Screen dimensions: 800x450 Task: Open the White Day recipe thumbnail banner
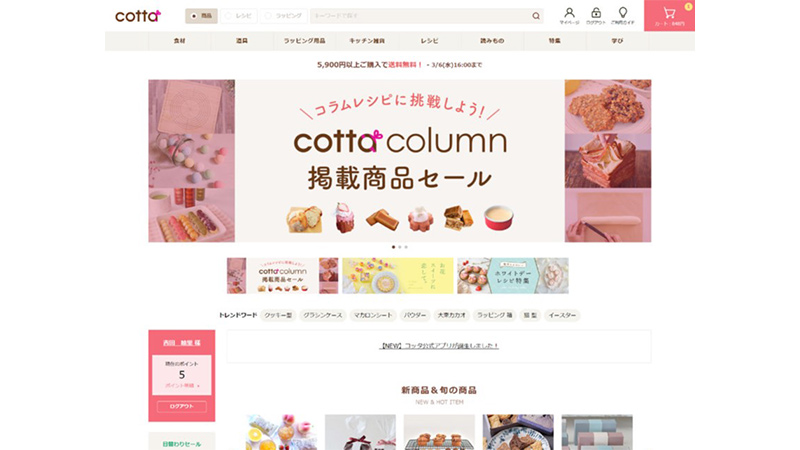pos(513,276)
